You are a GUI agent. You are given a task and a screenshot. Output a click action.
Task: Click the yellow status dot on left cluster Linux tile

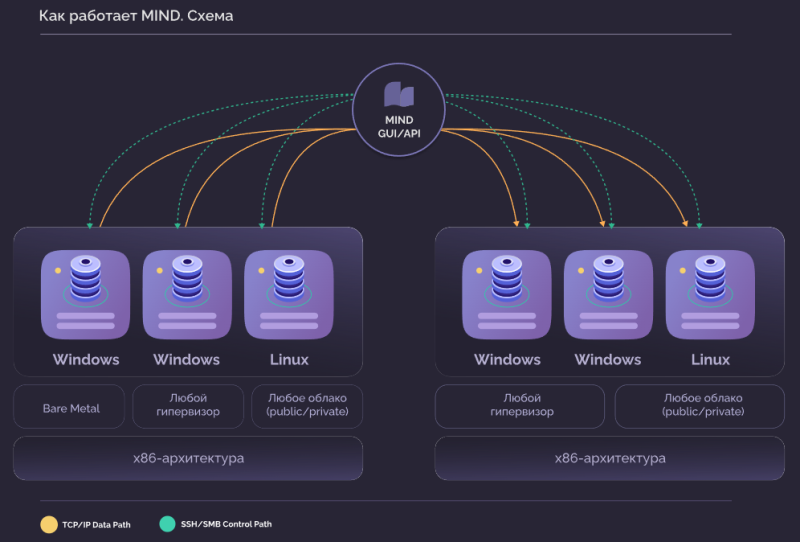(261, 271)
